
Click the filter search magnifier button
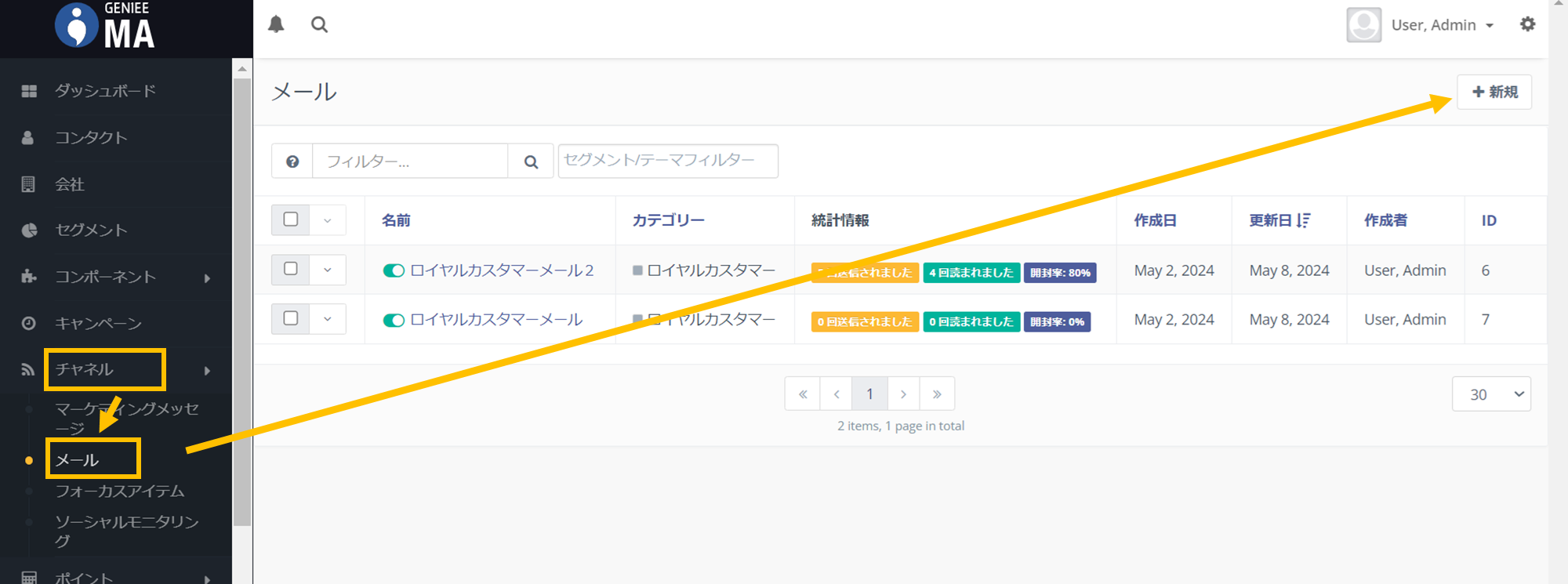(x=531, y=161)
